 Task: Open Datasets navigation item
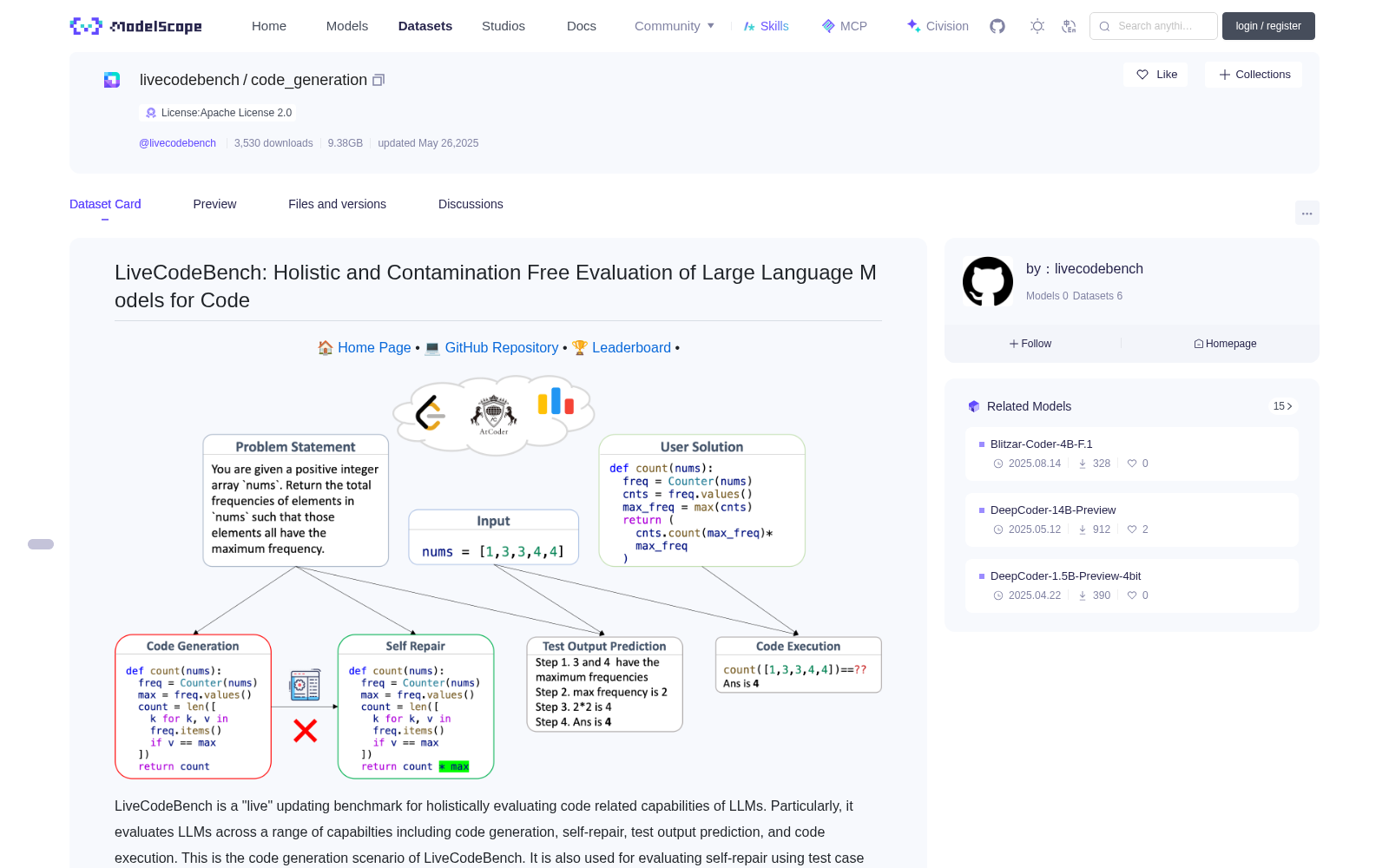tap(425, 26)
